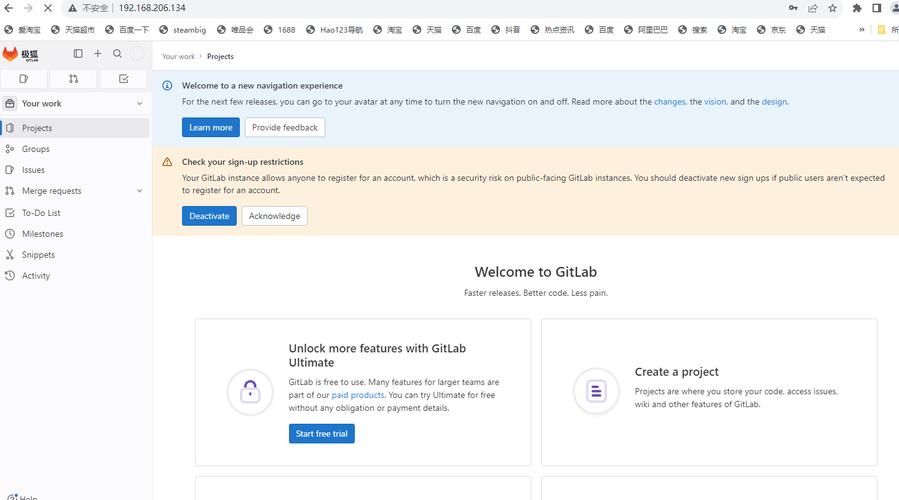Open the changes link

(x=670, y=101)
